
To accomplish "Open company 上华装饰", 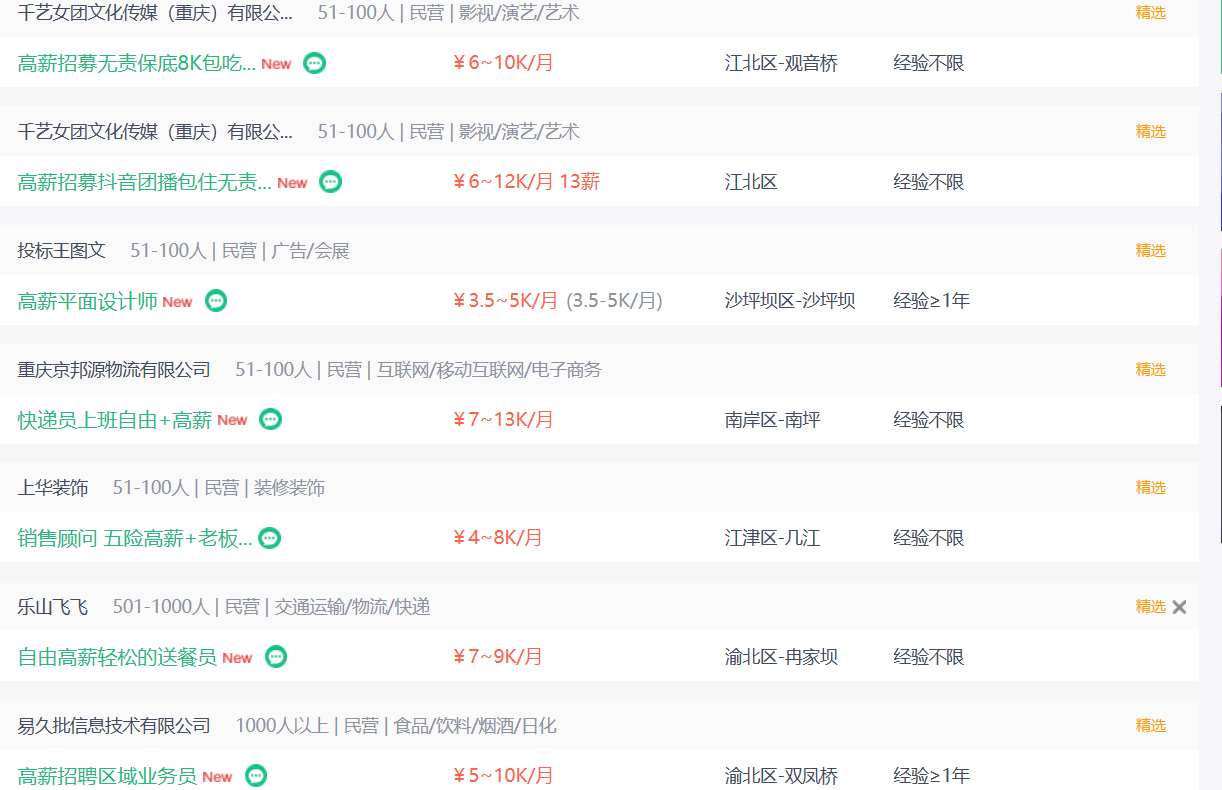I will point(53,488).
